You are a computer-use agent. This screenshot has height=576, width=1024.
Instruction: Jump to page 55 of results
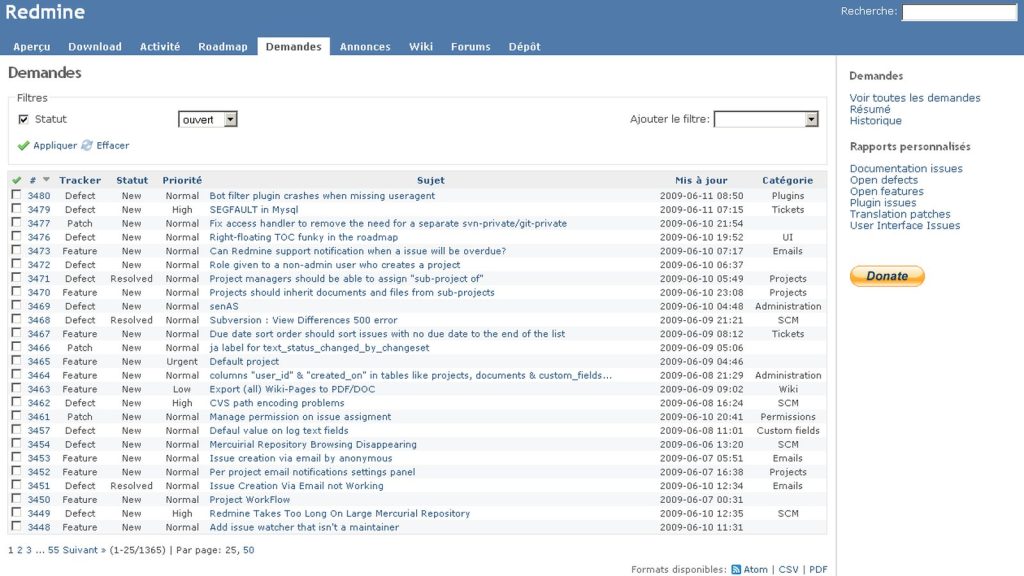coord(54,550)
